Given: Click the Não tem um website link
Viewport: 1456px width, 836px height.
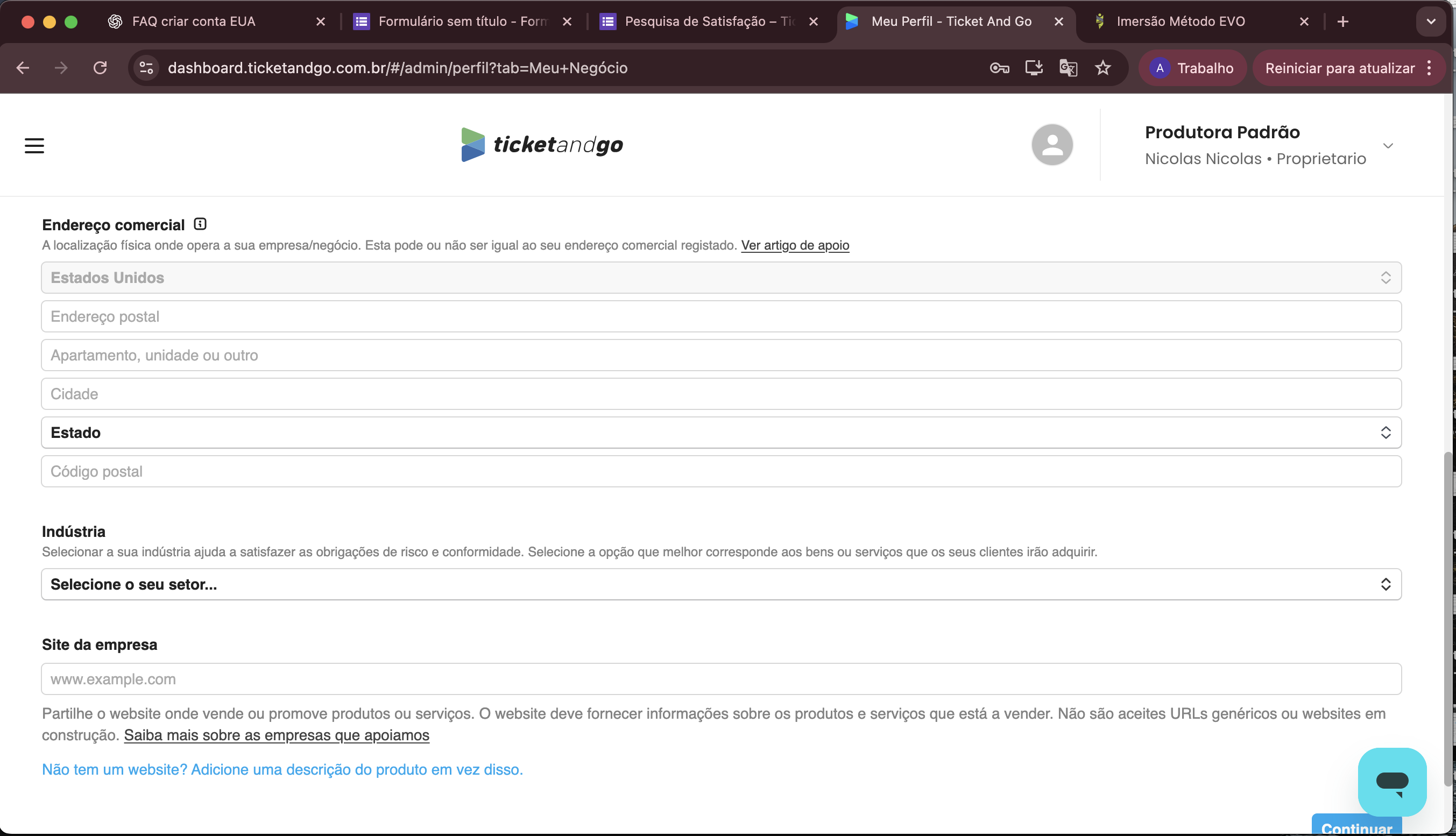Looking at the screenshot, I should (282, 770).
